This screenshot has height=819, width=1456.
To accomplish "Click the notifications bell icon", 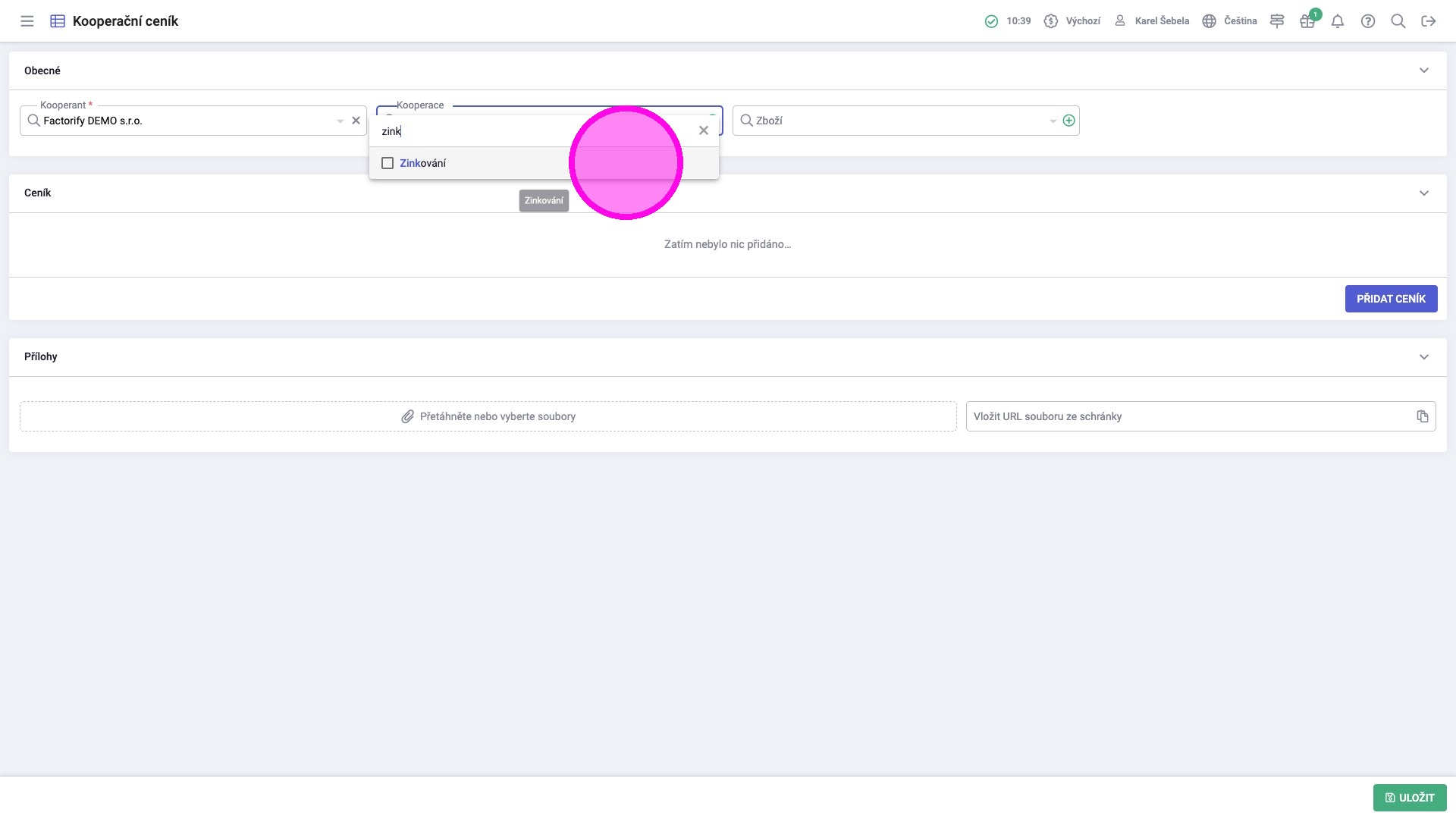I will tap(1338, 21).
